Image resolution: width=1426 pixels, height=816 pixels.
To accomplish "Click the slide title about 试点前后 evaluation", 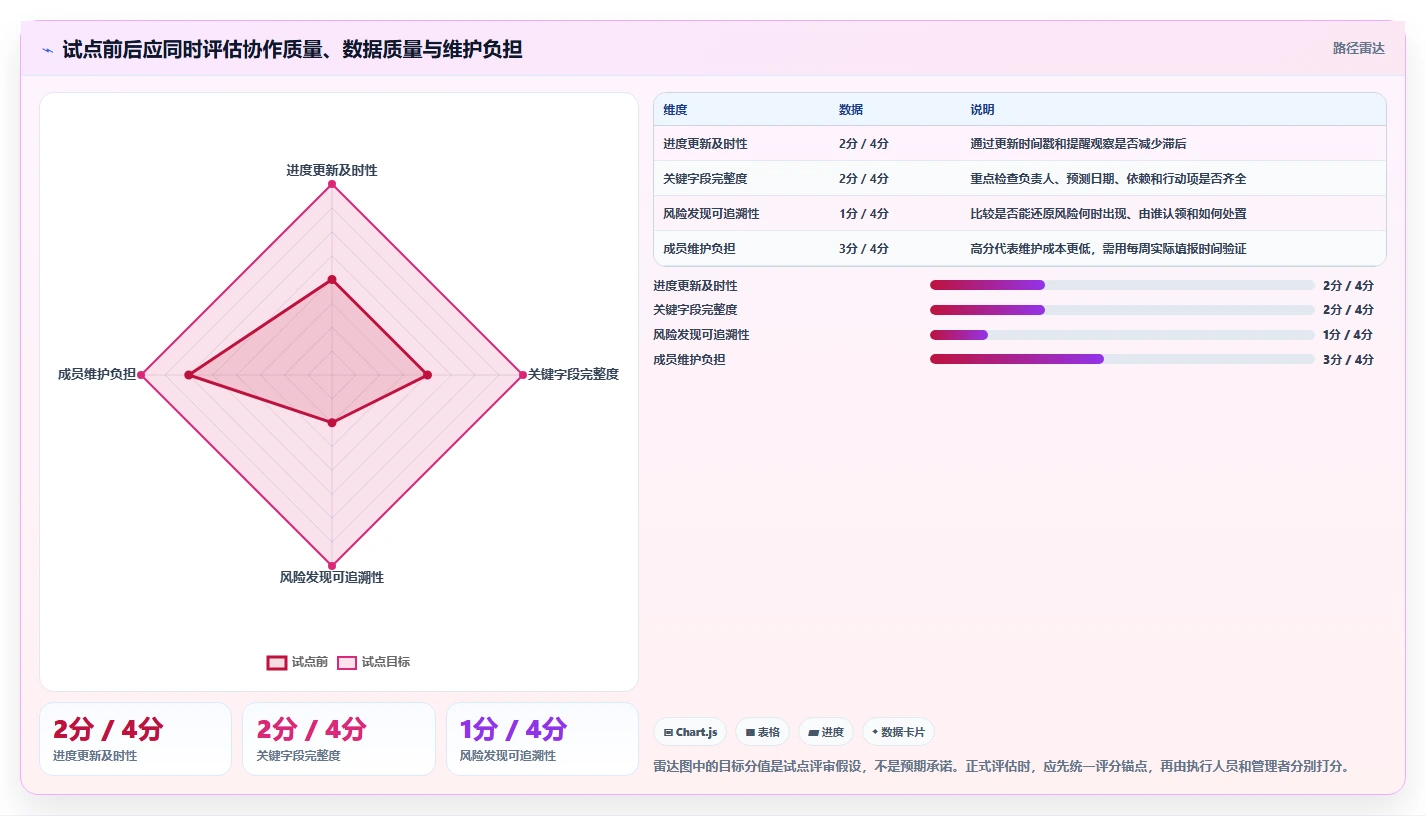I will tap(292, 49).
